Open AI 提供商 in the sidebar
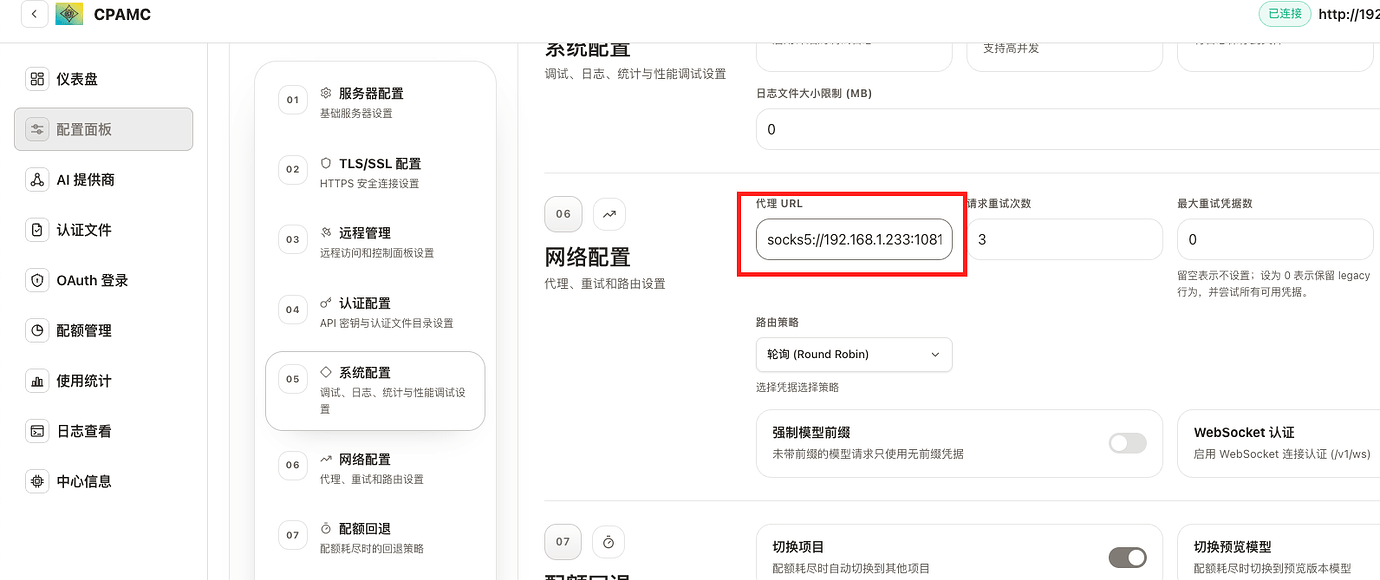 tap(103, 180)
